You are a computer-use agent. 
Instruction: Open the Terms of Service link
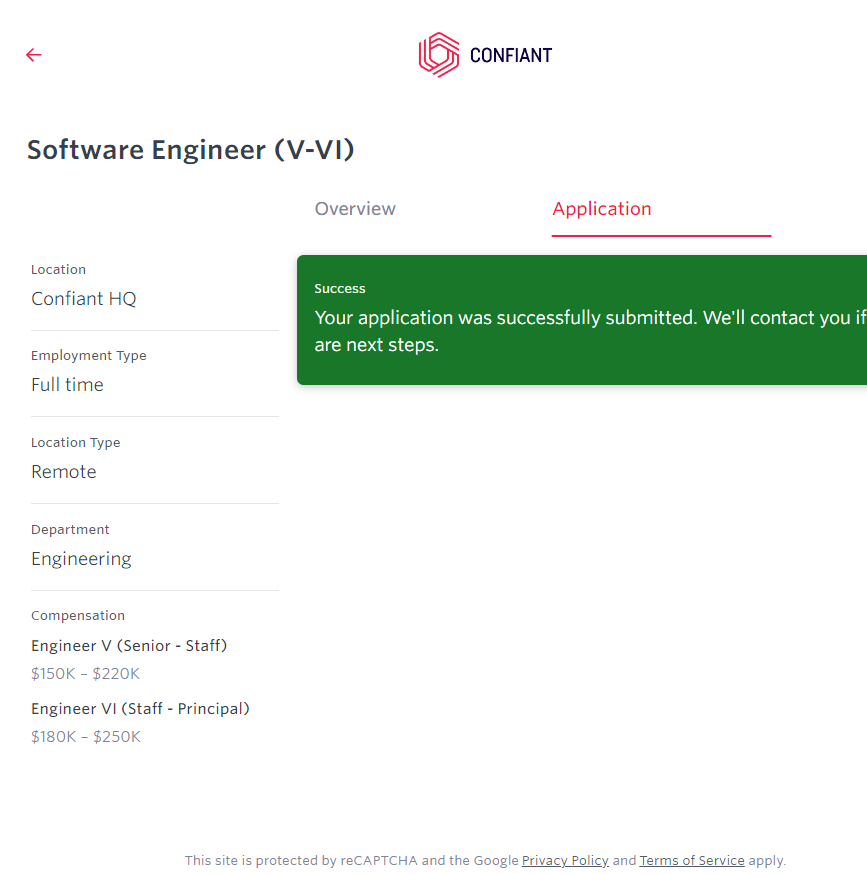(692, 860)
